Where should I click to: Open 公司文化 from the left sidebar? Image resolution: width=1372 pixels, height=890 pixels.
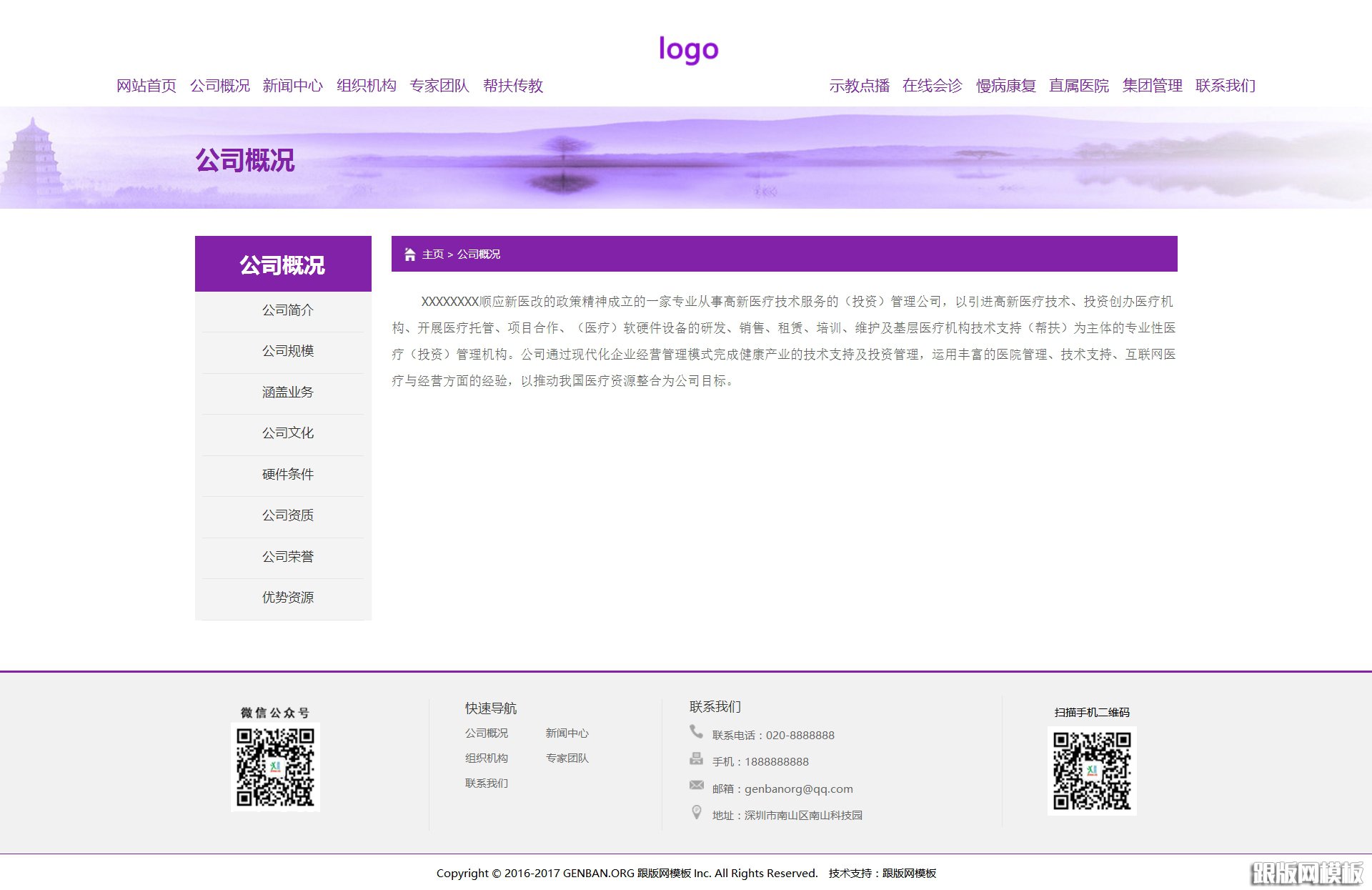point(287,433)
